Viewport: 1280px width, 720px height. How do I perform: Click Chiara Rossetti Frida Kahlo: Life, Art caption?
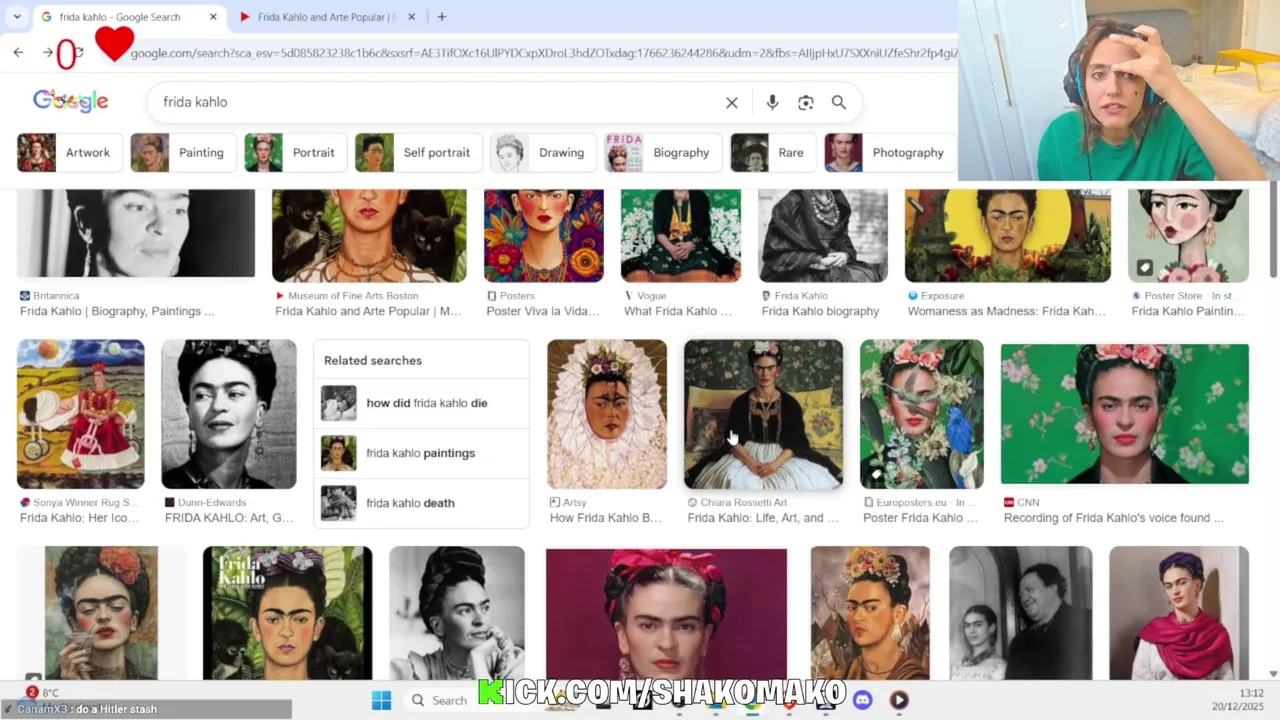point(763,518)
